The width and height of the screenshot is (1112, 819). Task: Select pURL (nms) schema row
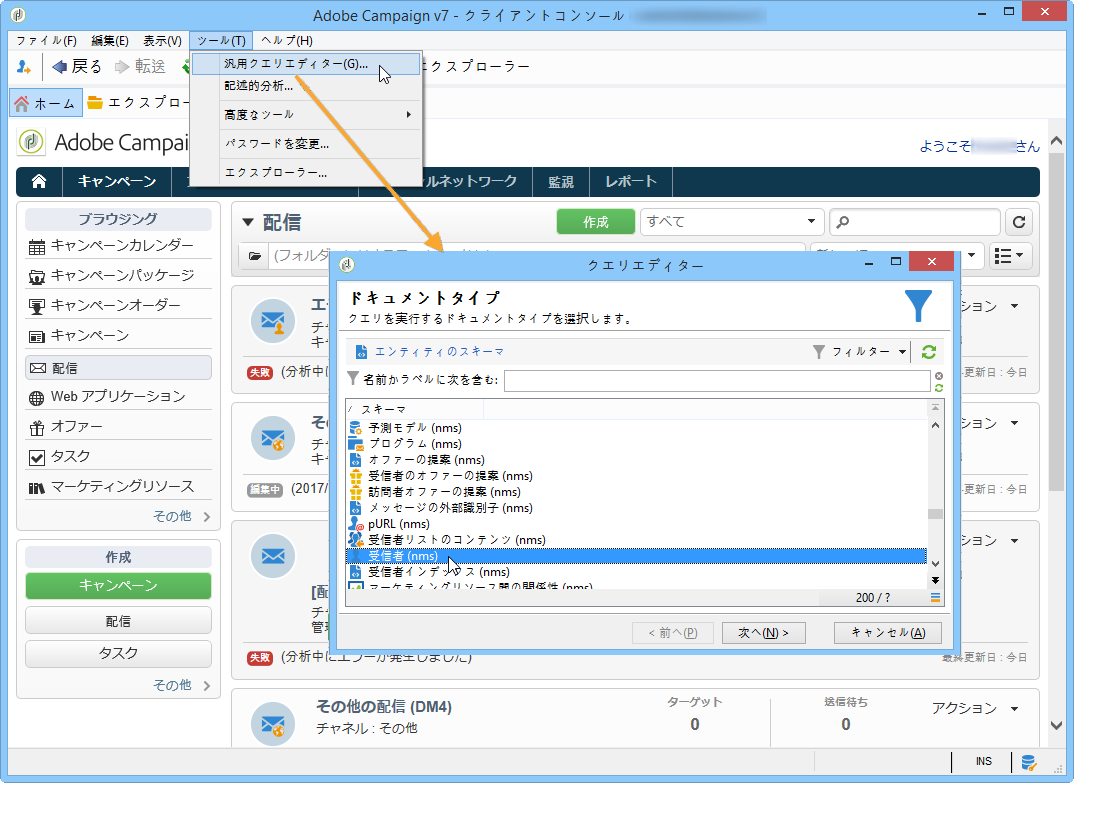click(399, 524)
